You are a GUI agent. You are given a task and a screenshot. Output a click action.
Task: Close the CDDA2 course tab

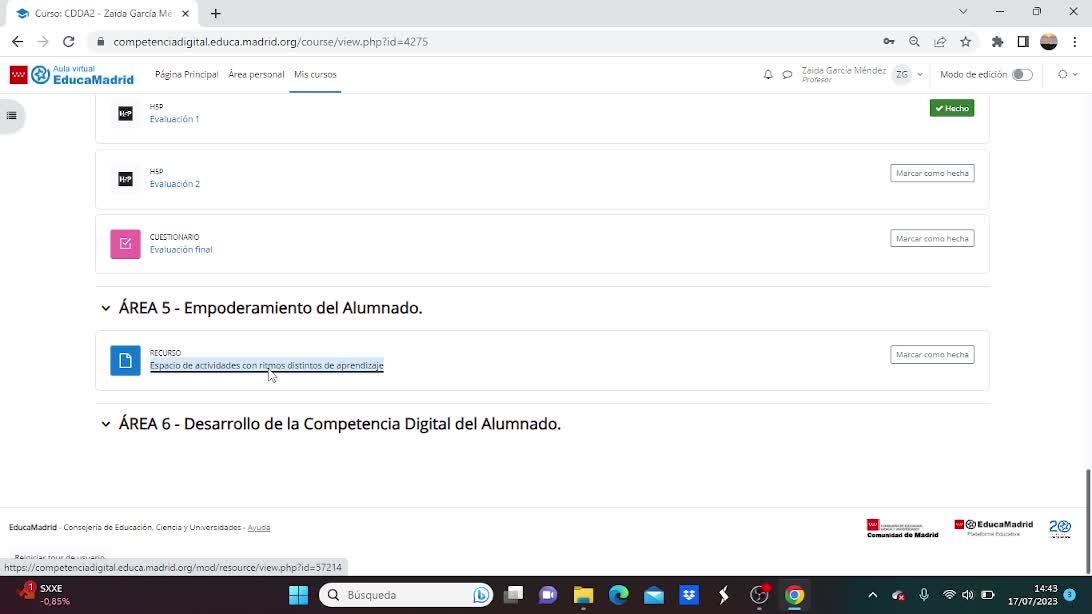pyautogui.click(x=185, y=13)
